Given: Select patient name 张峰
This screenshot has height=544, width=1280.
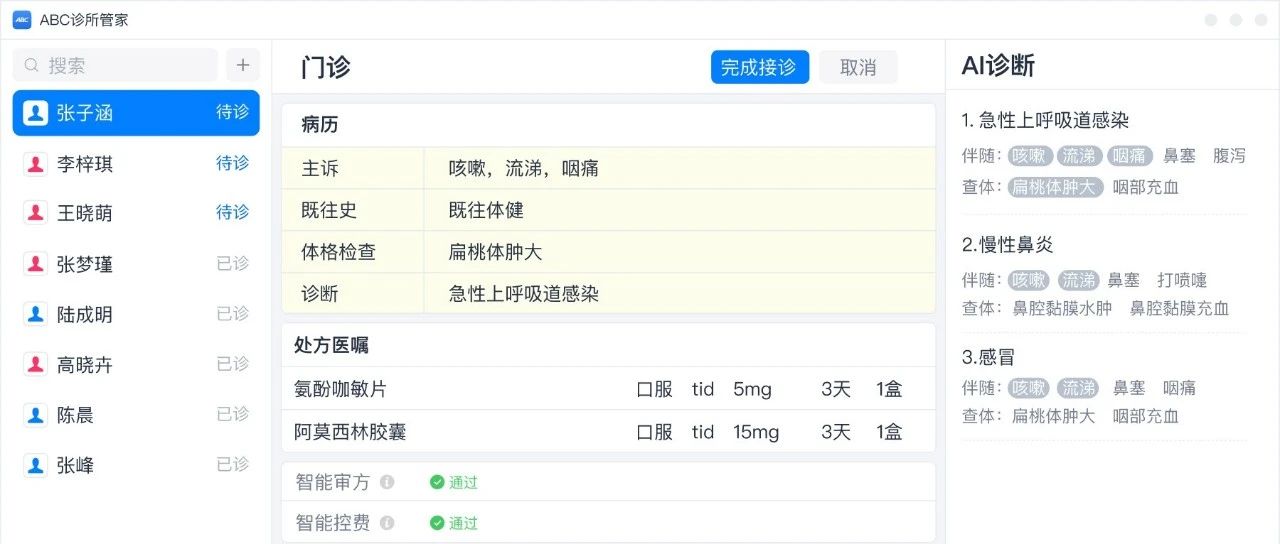Looking at the screenshot, I should coord(75,465).
